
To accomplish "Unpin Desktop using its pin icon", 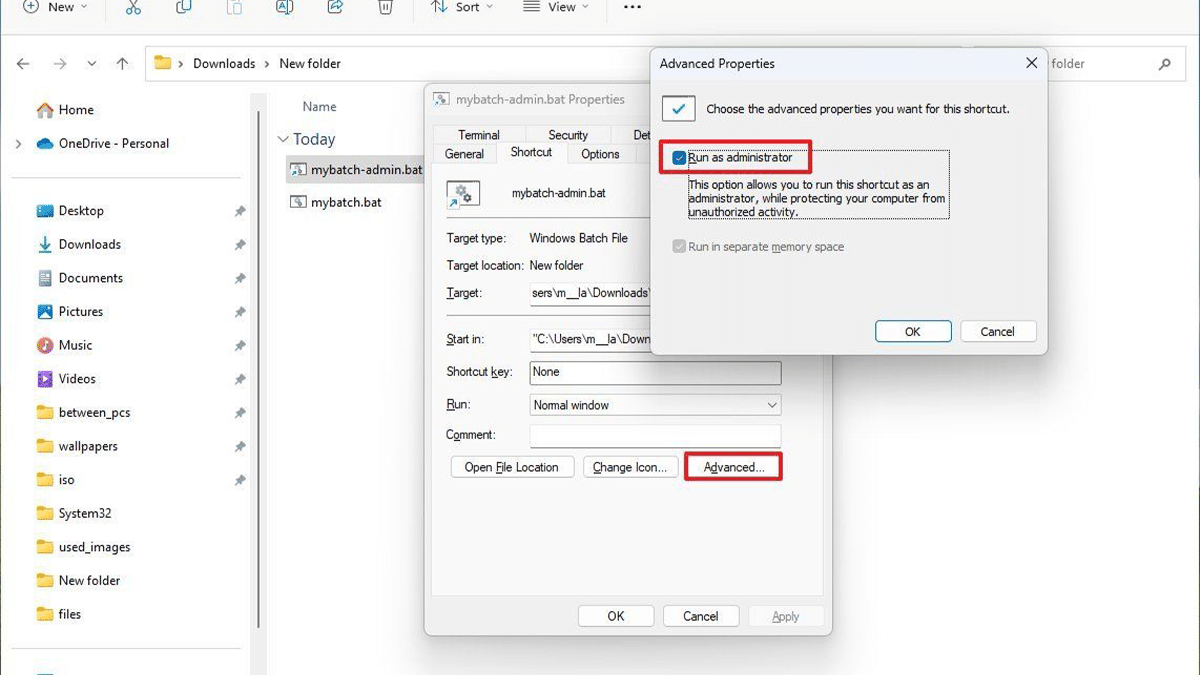I will pos(240,211).
